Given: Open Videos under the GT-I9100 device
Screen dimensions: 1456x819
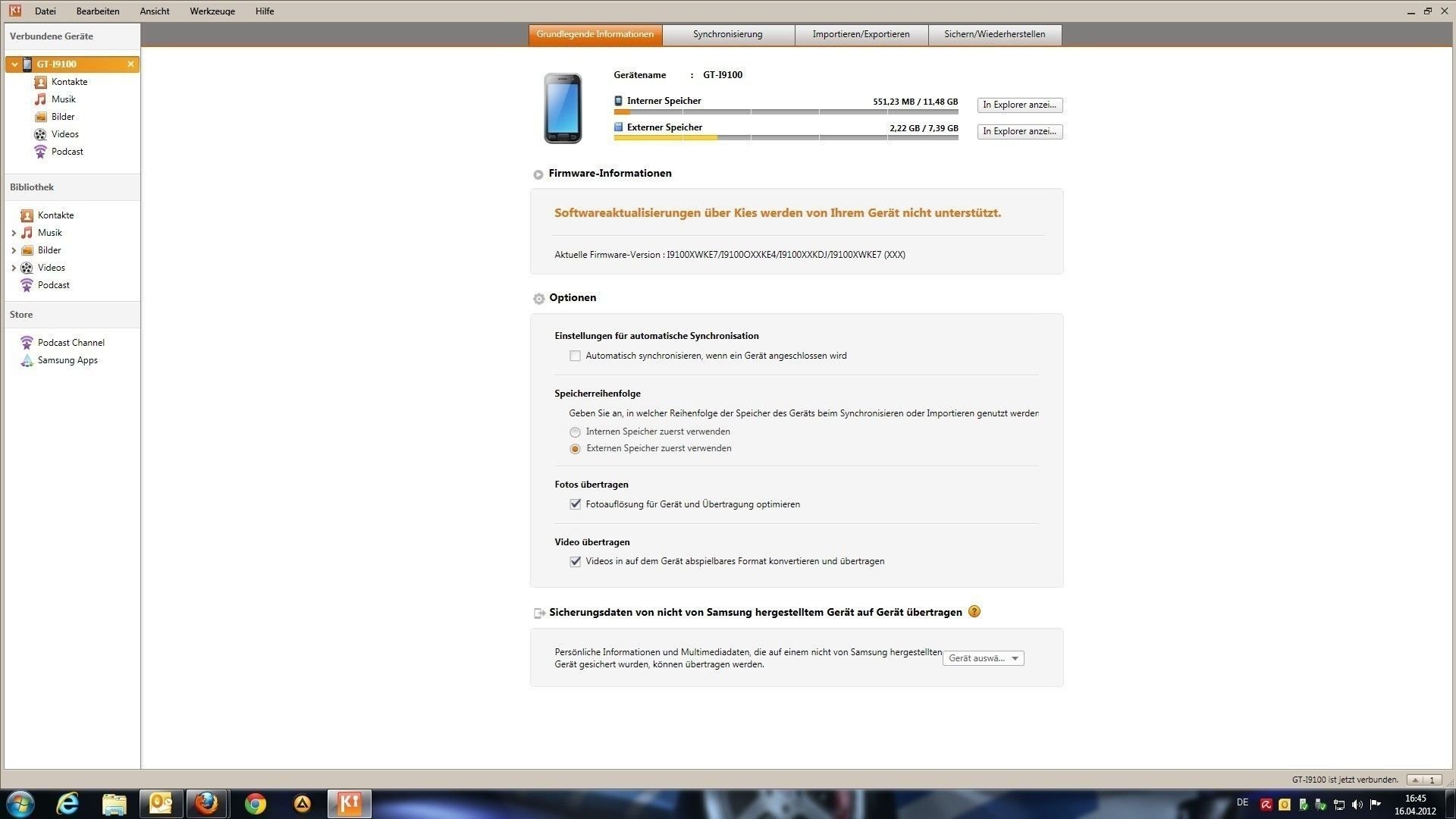Looking at the screenshot, I should (65, 134).
